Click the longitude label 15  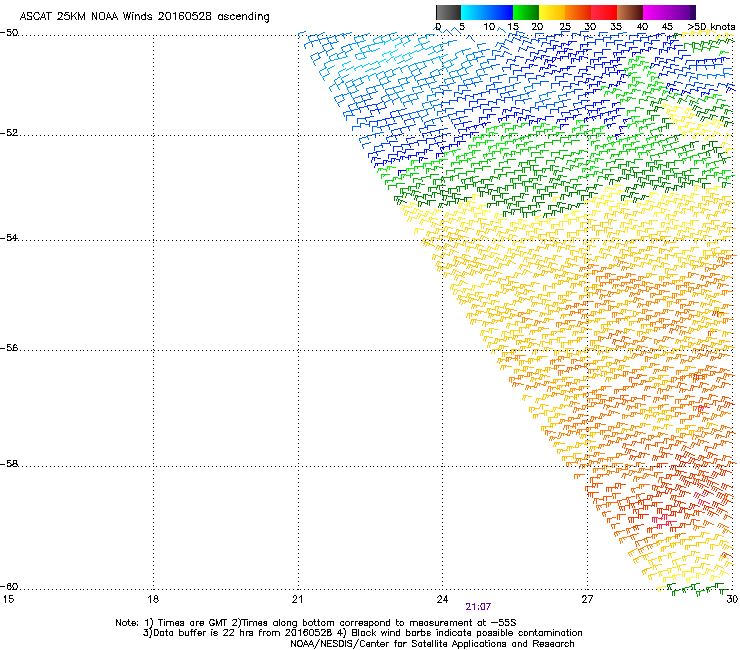8,599
